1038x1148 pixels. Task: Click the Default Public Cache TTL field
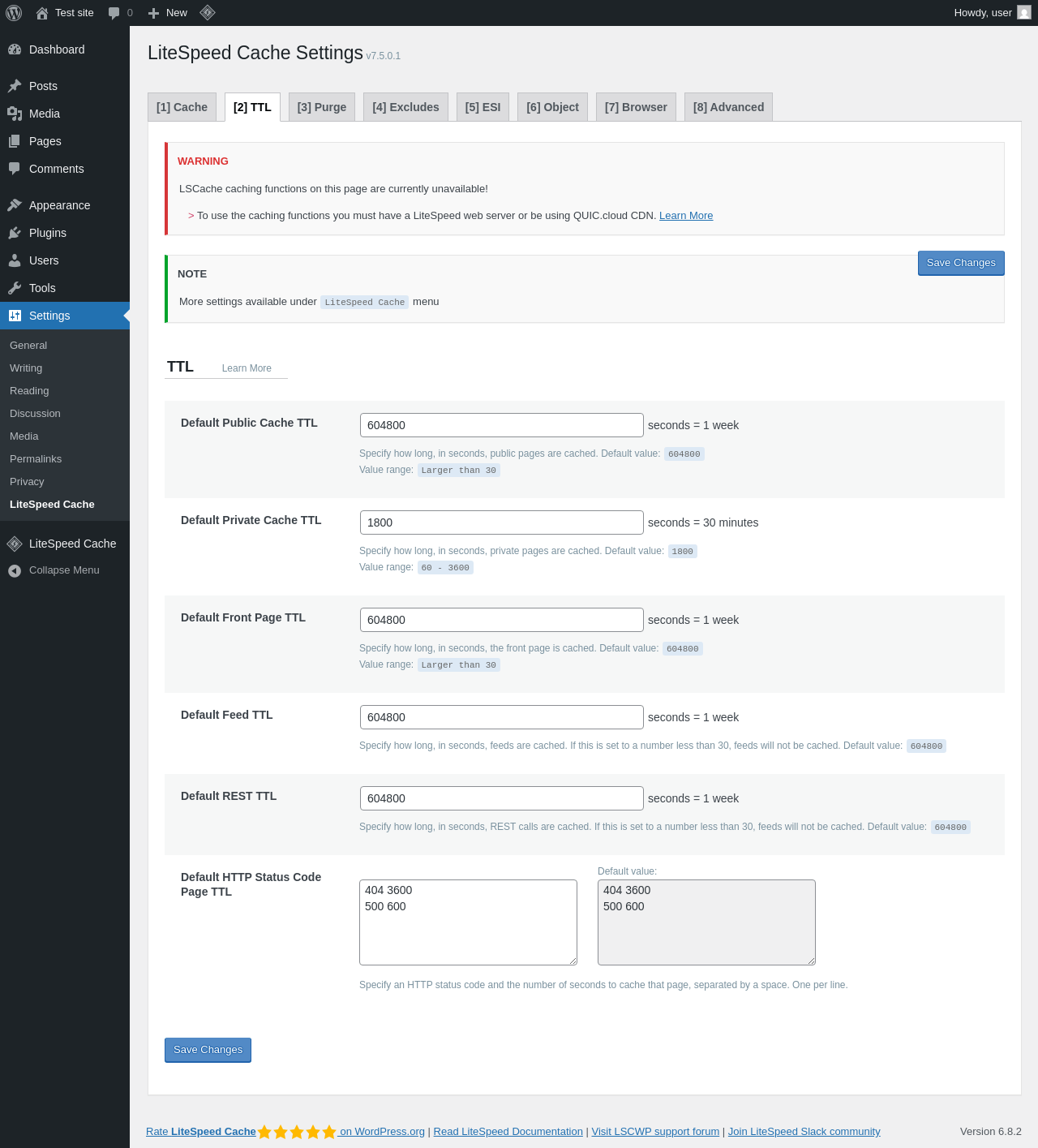tap(502, 425)
